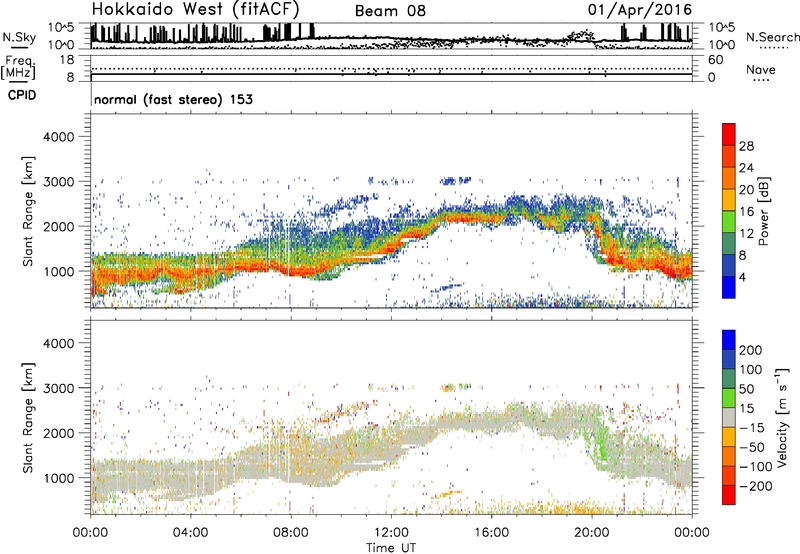Screen dimensions: 800x554
Task: Click the 'Power [dB]' colorbar label
Action: pyautogui.click(x=763, y=211)
